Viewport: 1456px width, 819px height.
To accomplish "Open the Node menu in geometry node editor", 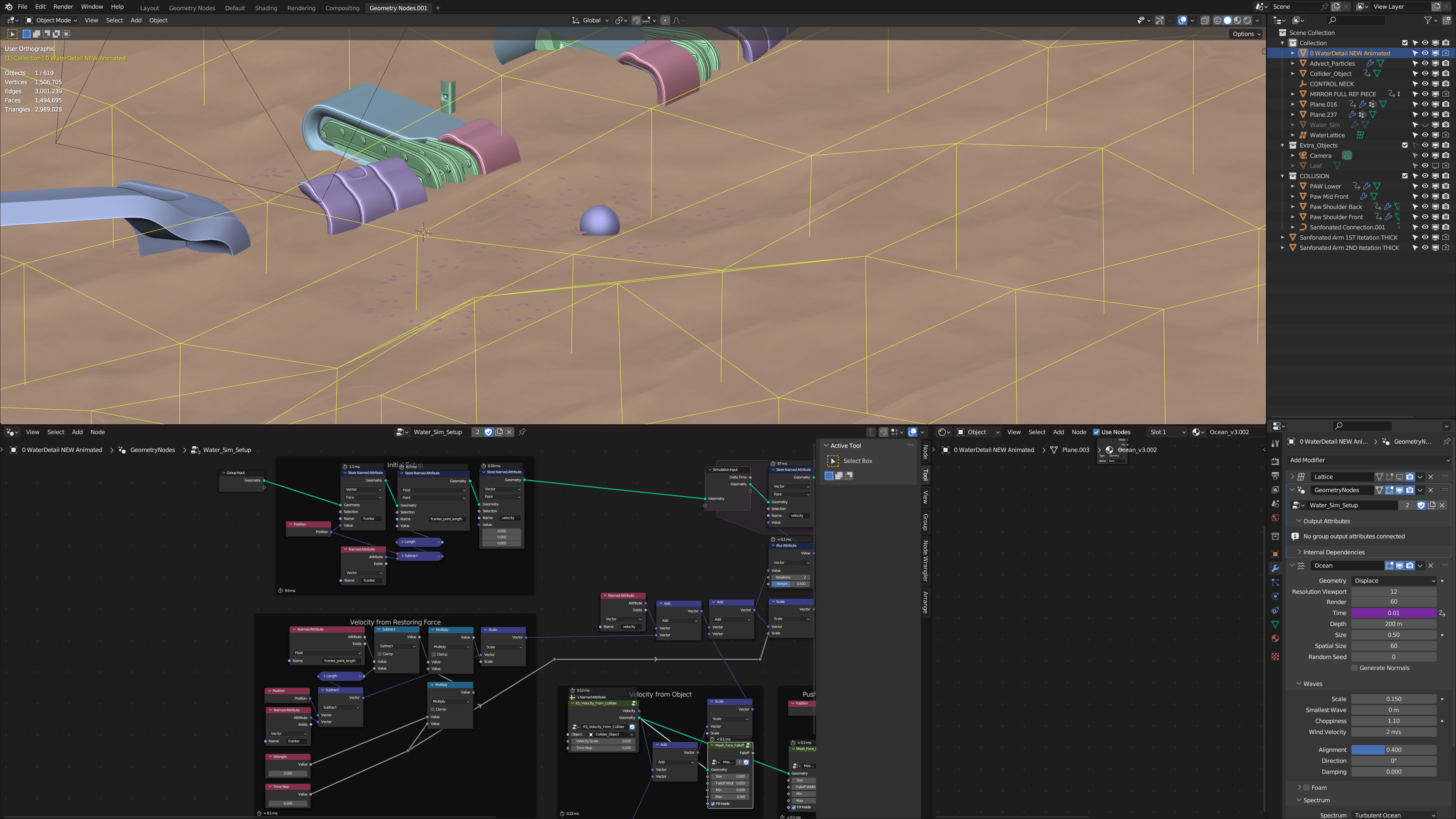I will tap(98, 432).
